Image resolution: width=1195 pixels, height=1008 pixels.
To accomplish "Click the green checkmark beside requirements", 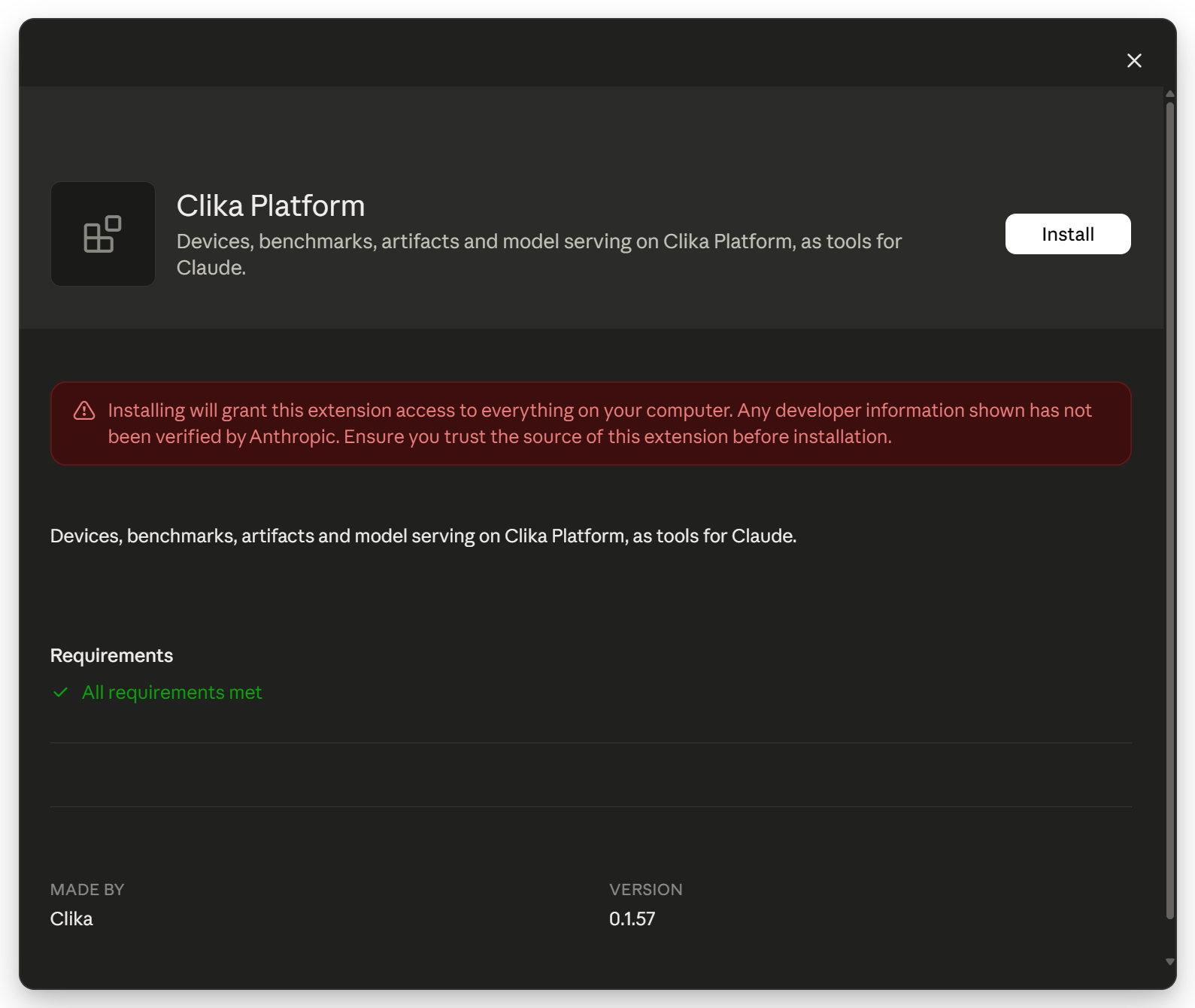I will pyautogui.click(x=61, y=692).
